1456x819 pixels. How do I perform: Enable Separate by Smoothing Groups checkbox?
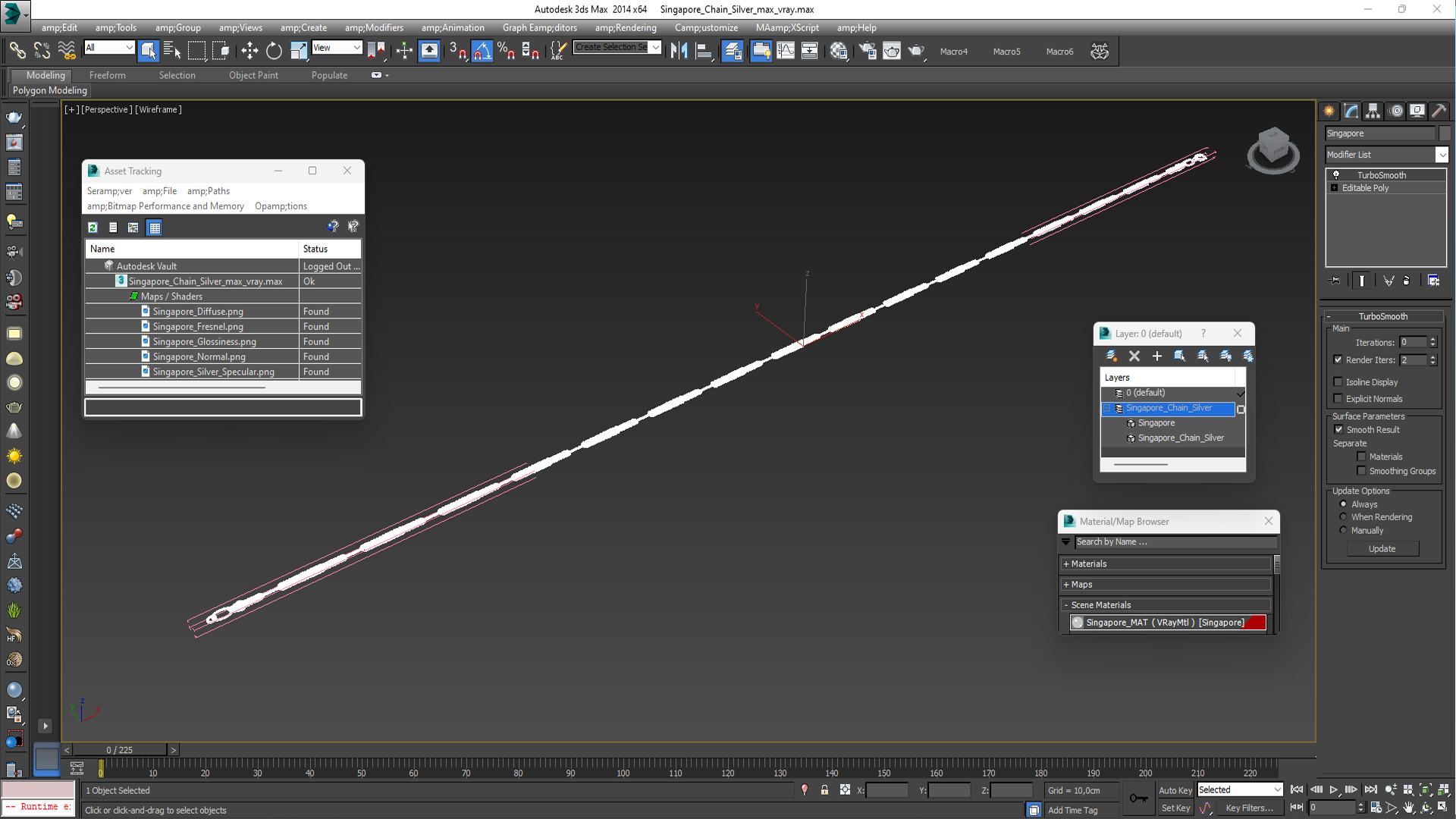[1361, 471]
